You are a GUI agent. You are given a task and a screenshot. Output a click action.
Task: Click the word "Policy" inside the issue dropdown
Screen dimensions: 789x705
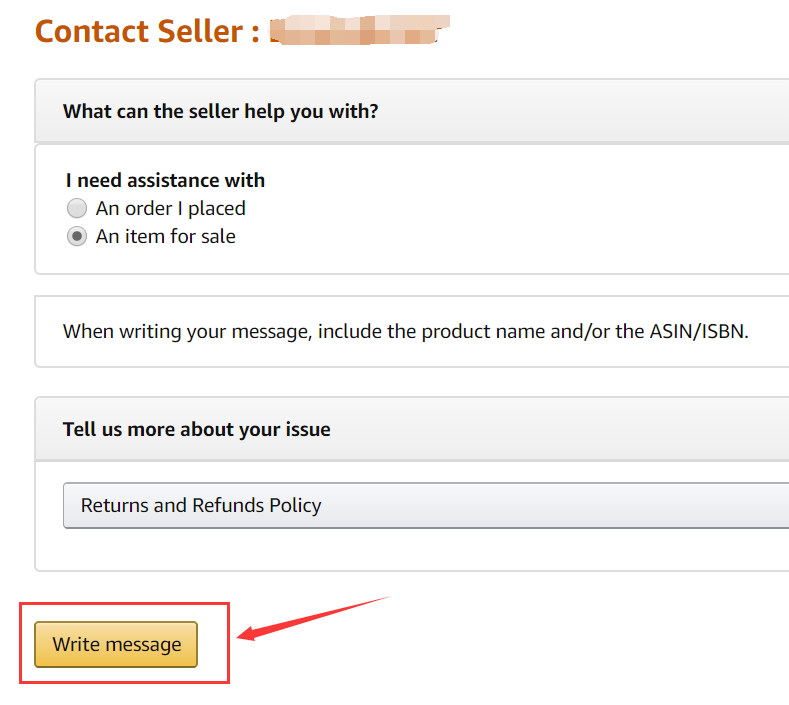[295, 506]
